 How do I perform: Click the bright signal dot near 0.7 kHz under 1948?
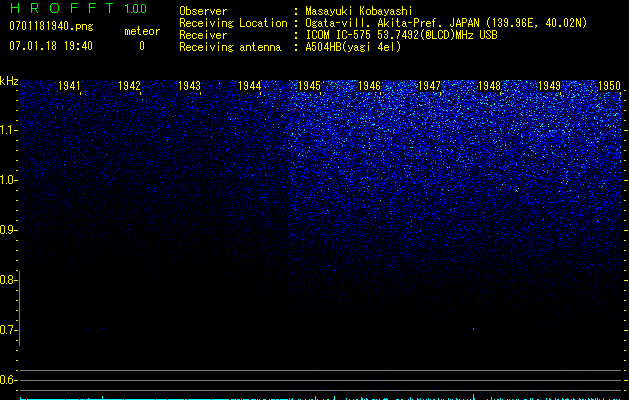tap(473, 329)
